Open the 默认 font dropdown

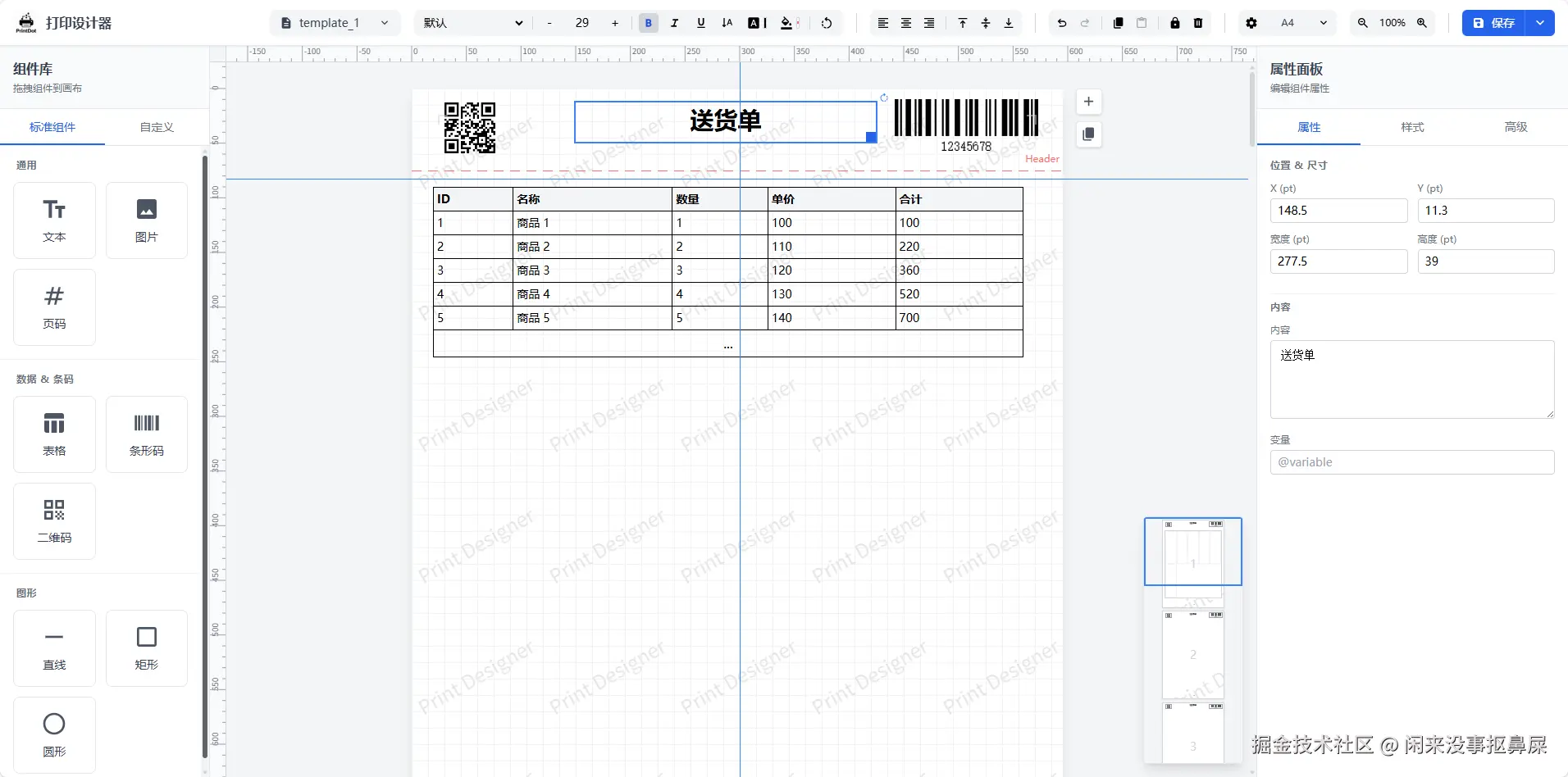(x=473, y=23)
